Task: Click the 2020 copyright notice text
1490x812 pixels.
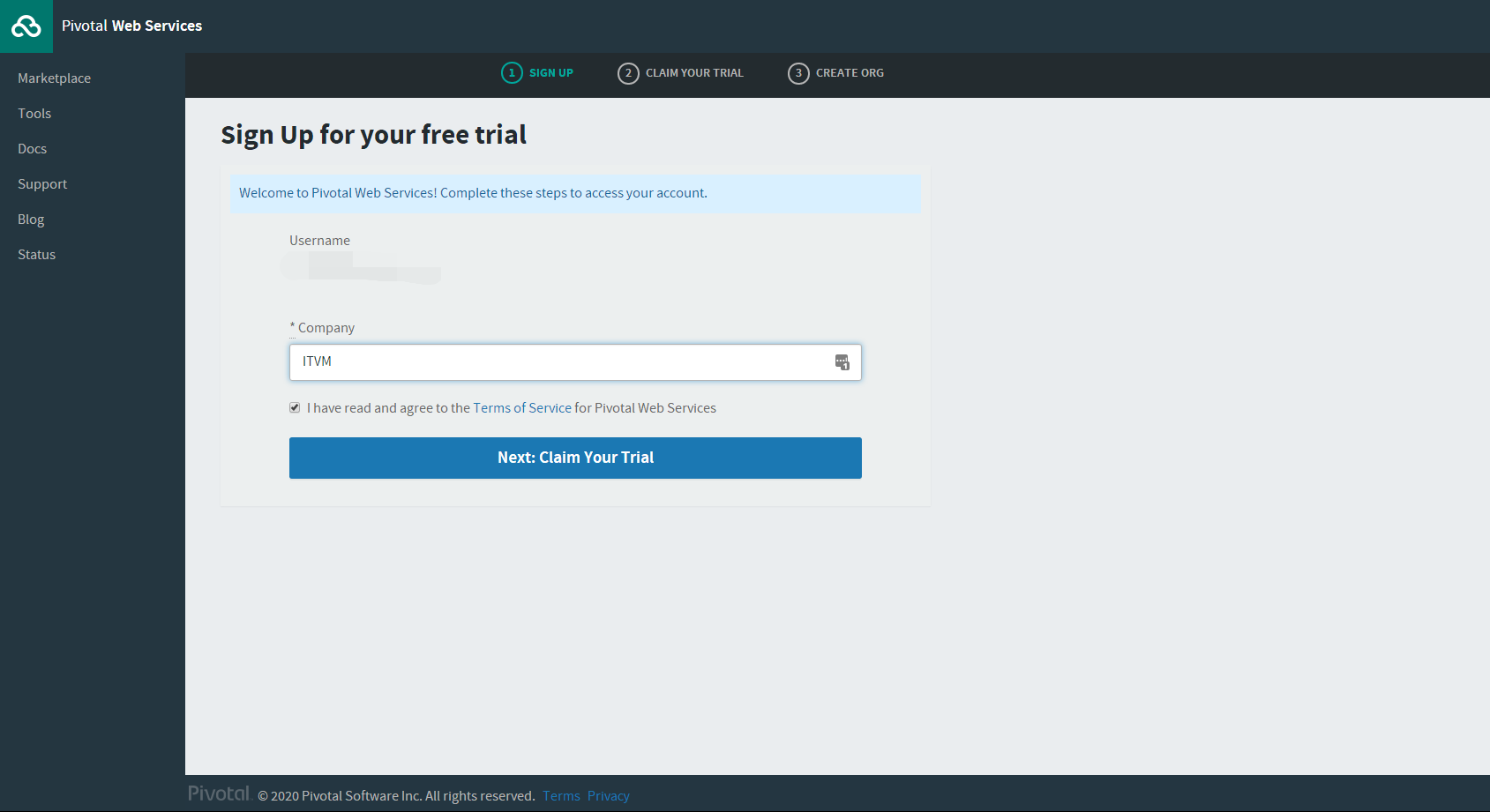Action: point(396,796)
